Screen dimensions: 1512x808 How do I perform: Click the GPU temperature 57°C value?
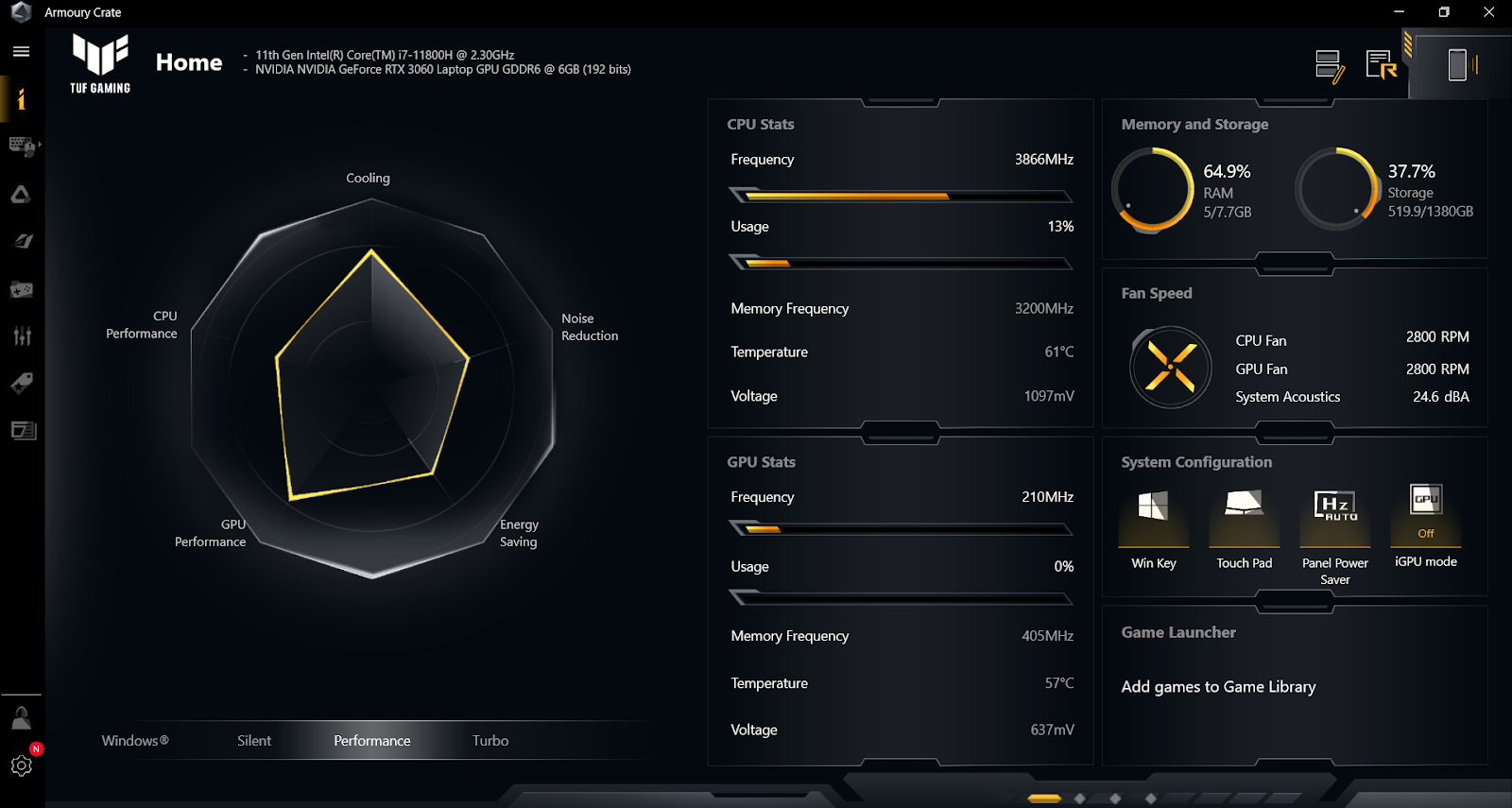coord(1059,682)
